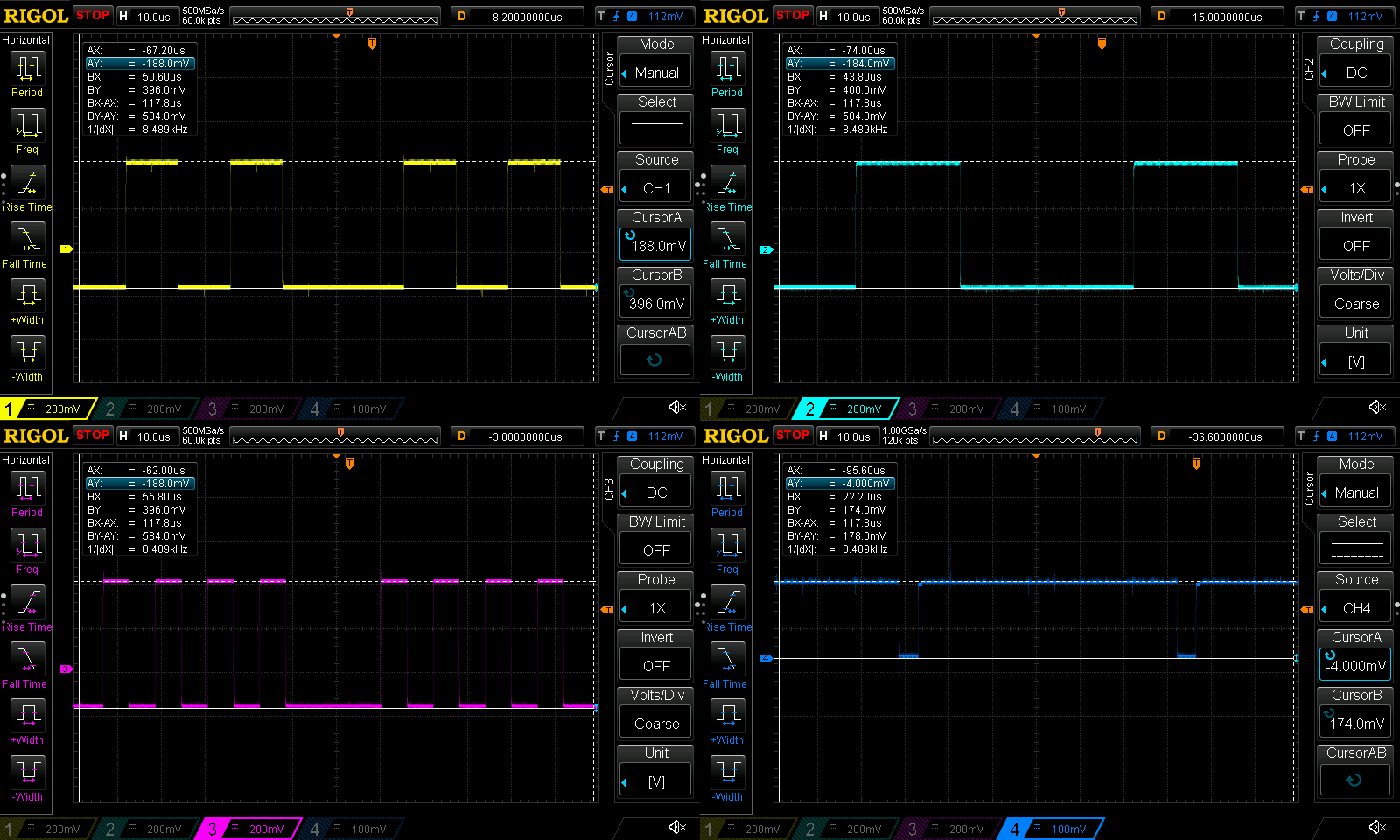Click CursorAB button in CH4 cursor menu

(1355, 770)
